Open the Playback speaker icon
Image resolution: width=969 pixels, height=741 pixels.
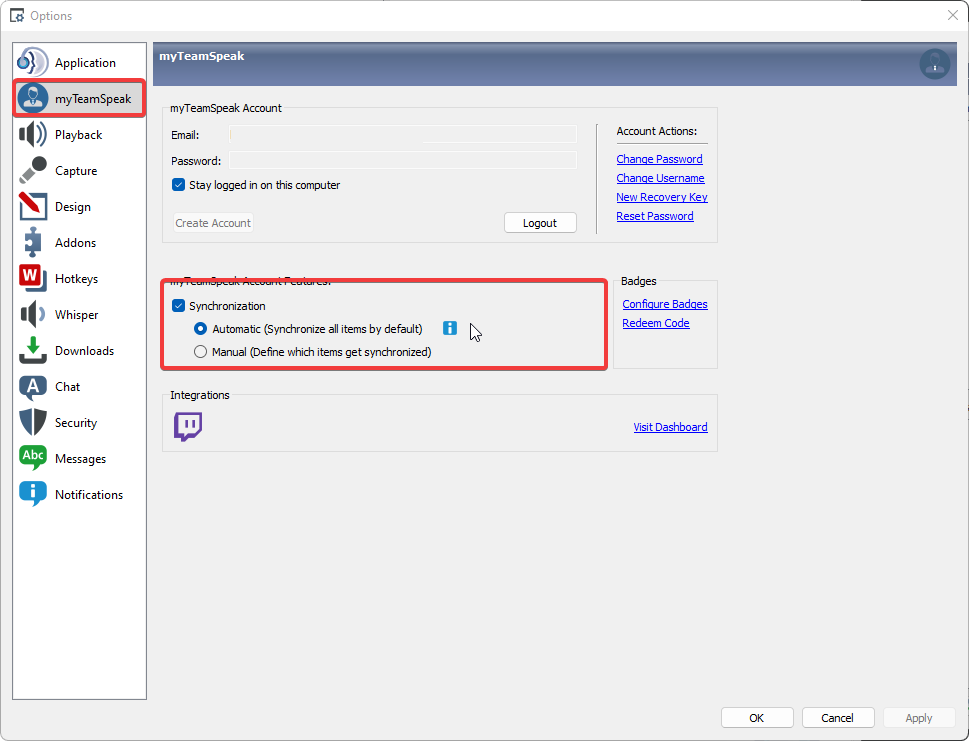[x=33, y=135]
